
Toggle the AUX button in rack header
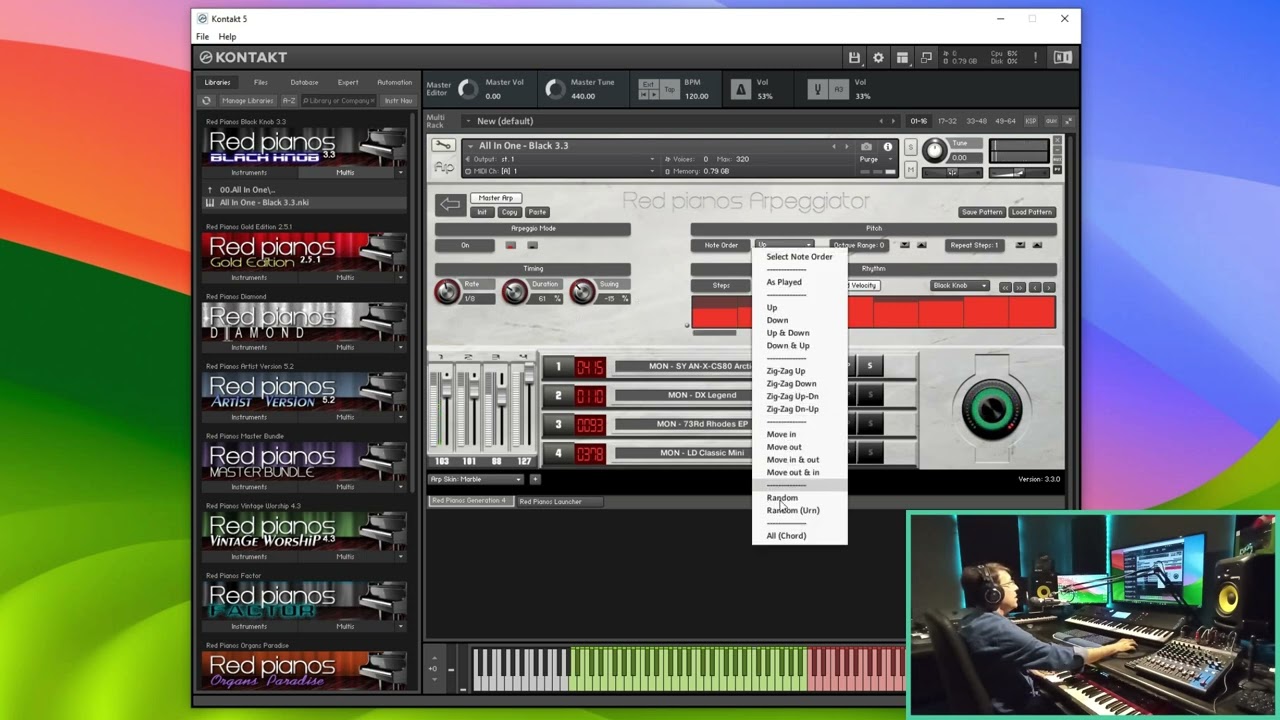click(x=1051, y=121)
